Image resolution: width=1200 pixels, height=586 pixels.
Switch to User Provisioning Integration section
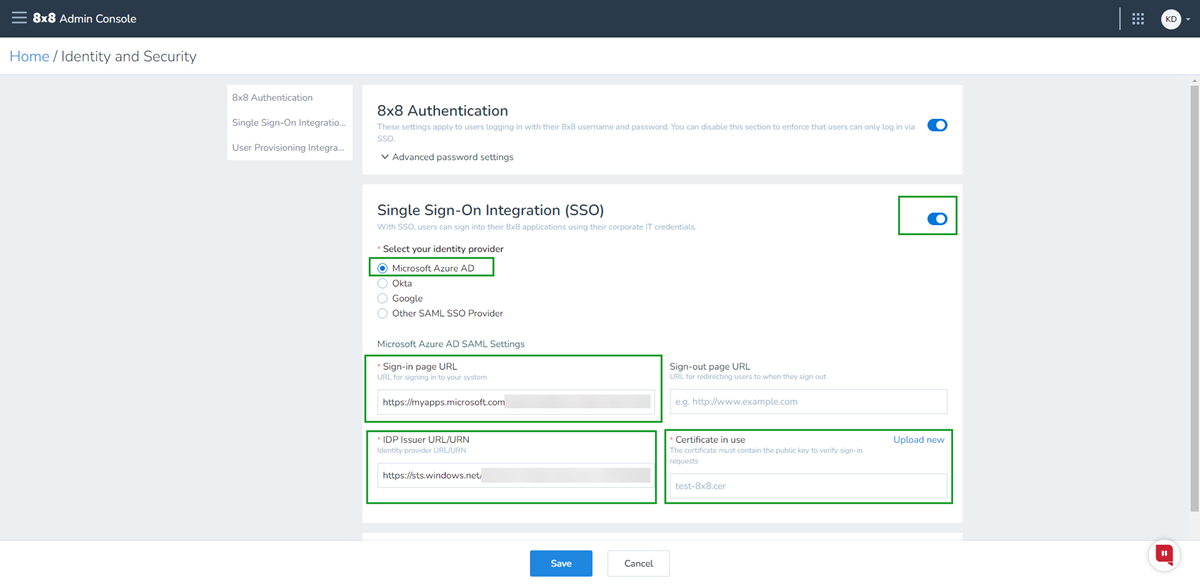pos(288,147)
